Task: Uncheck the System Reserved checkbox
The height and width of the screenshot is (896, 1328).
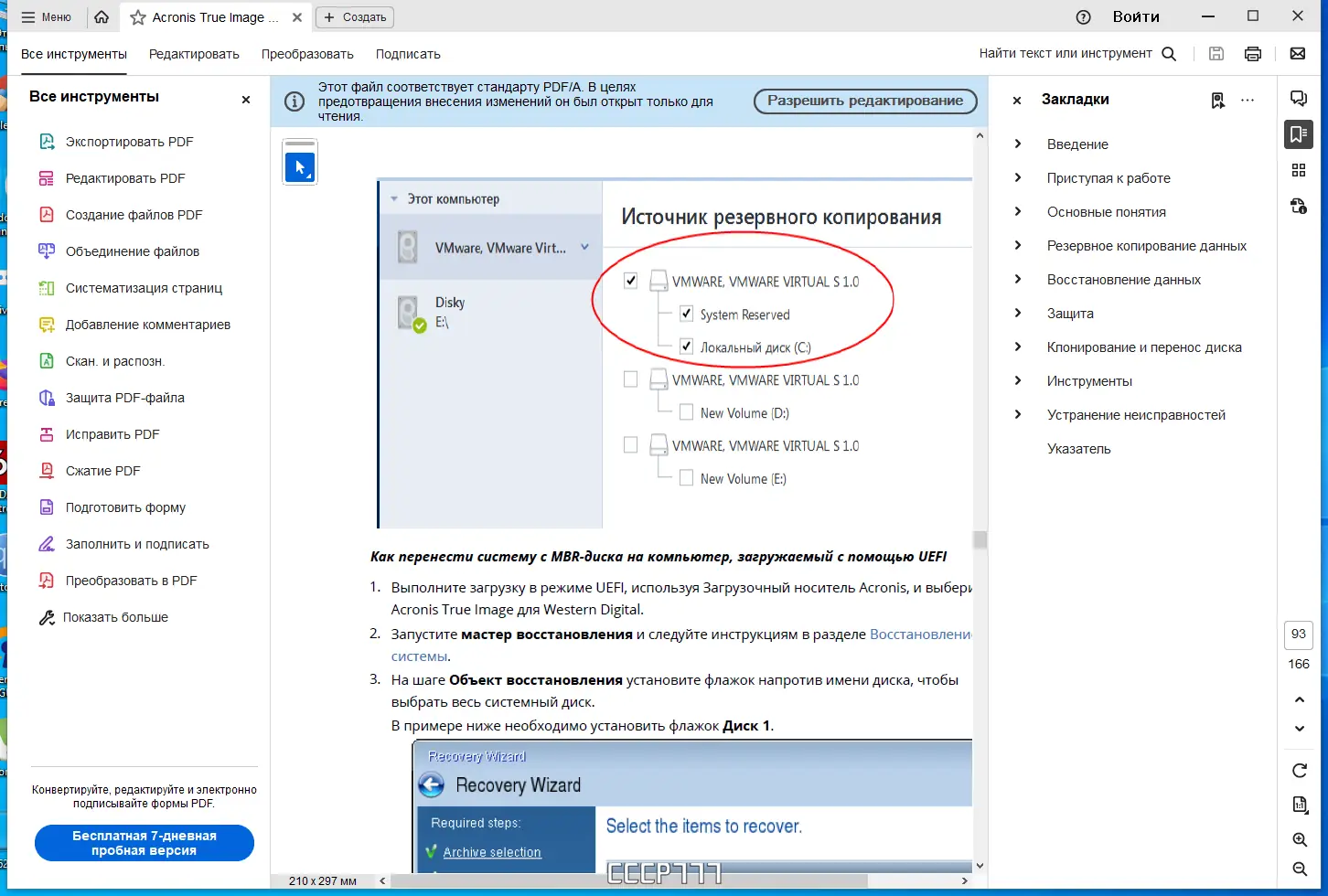Action: pos(686,314)
